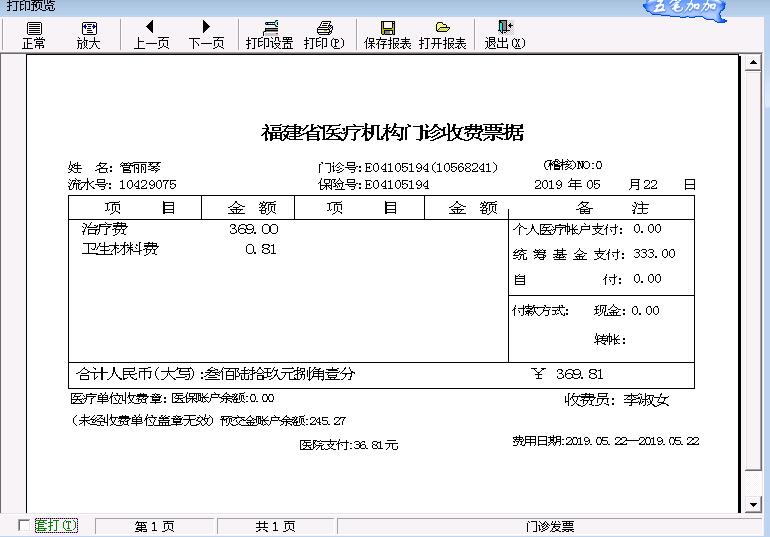Click 保险号 E04105194 text
The image size is (770, 537).
tap(373, 185)
